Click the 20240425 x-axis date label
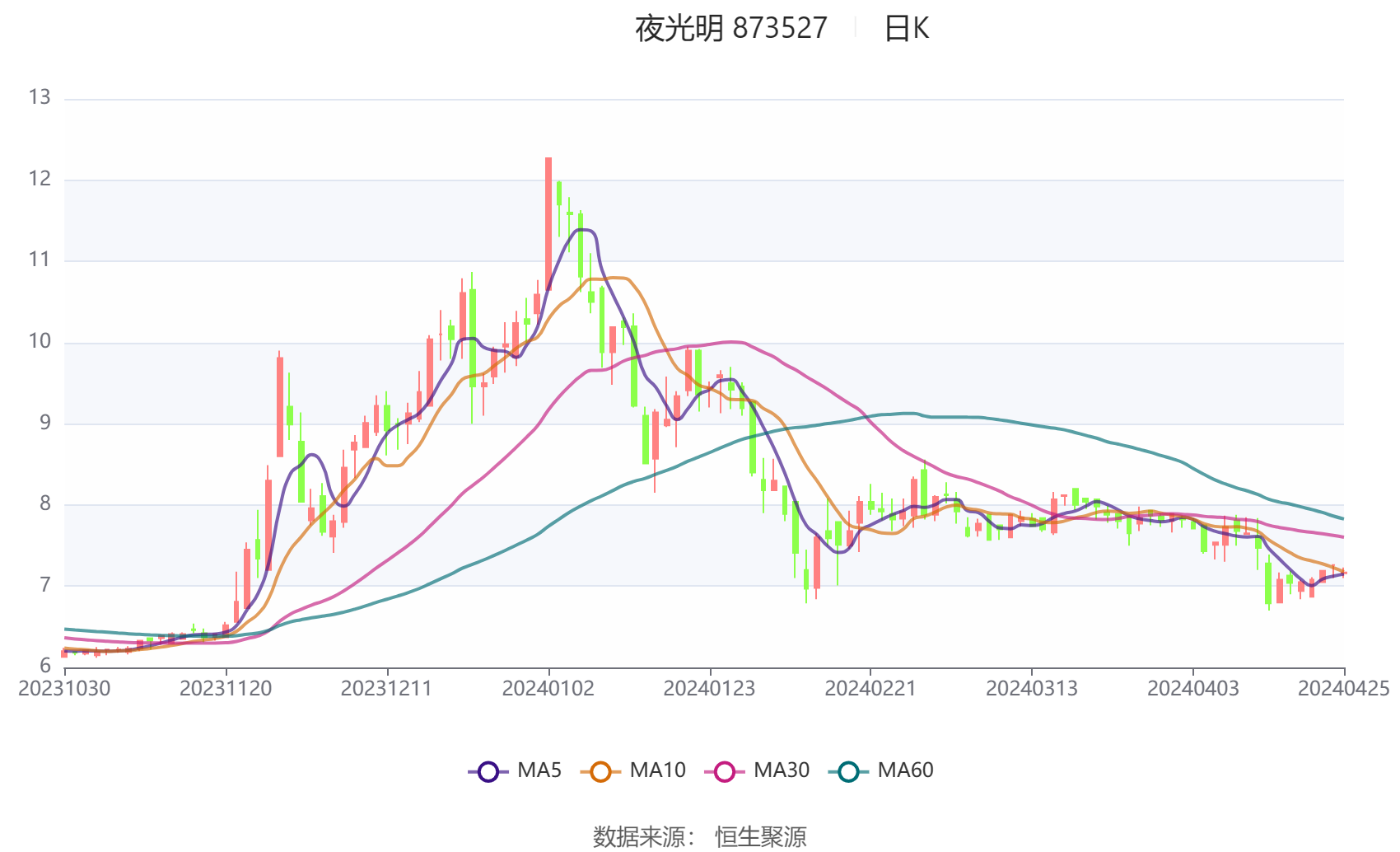Screen dimensions: 1400x852 pos(1344,688)
